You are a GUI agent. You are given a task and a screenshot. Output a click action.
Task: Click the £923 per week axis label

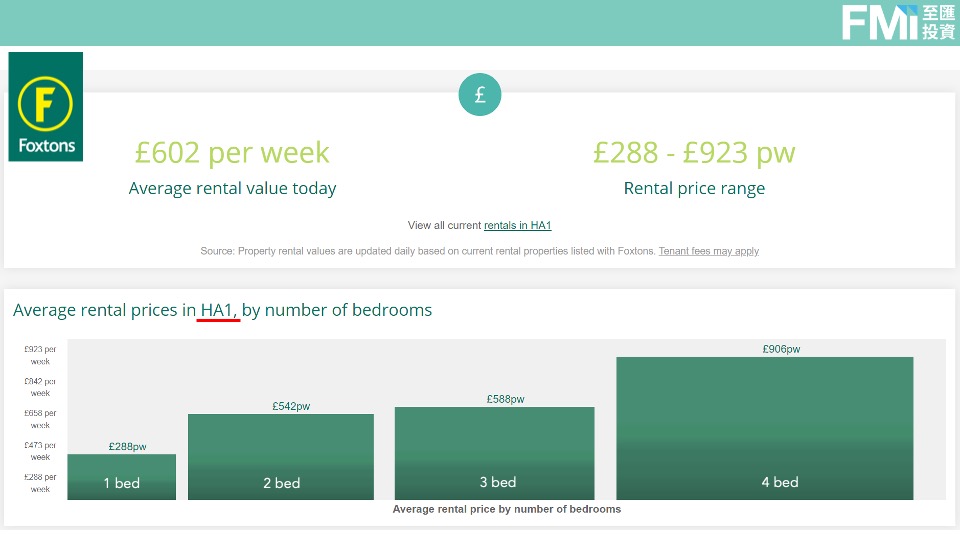pos(40,355)
